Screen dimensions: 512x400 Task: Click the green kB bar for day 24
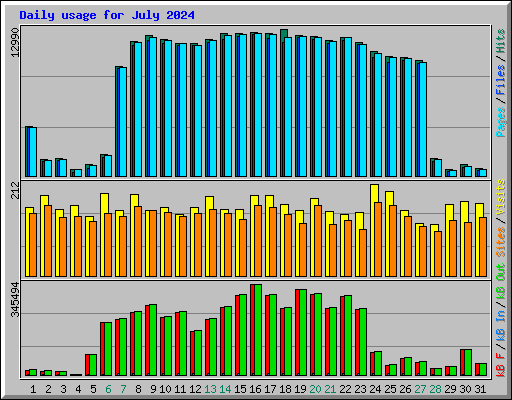pos(378,364)
